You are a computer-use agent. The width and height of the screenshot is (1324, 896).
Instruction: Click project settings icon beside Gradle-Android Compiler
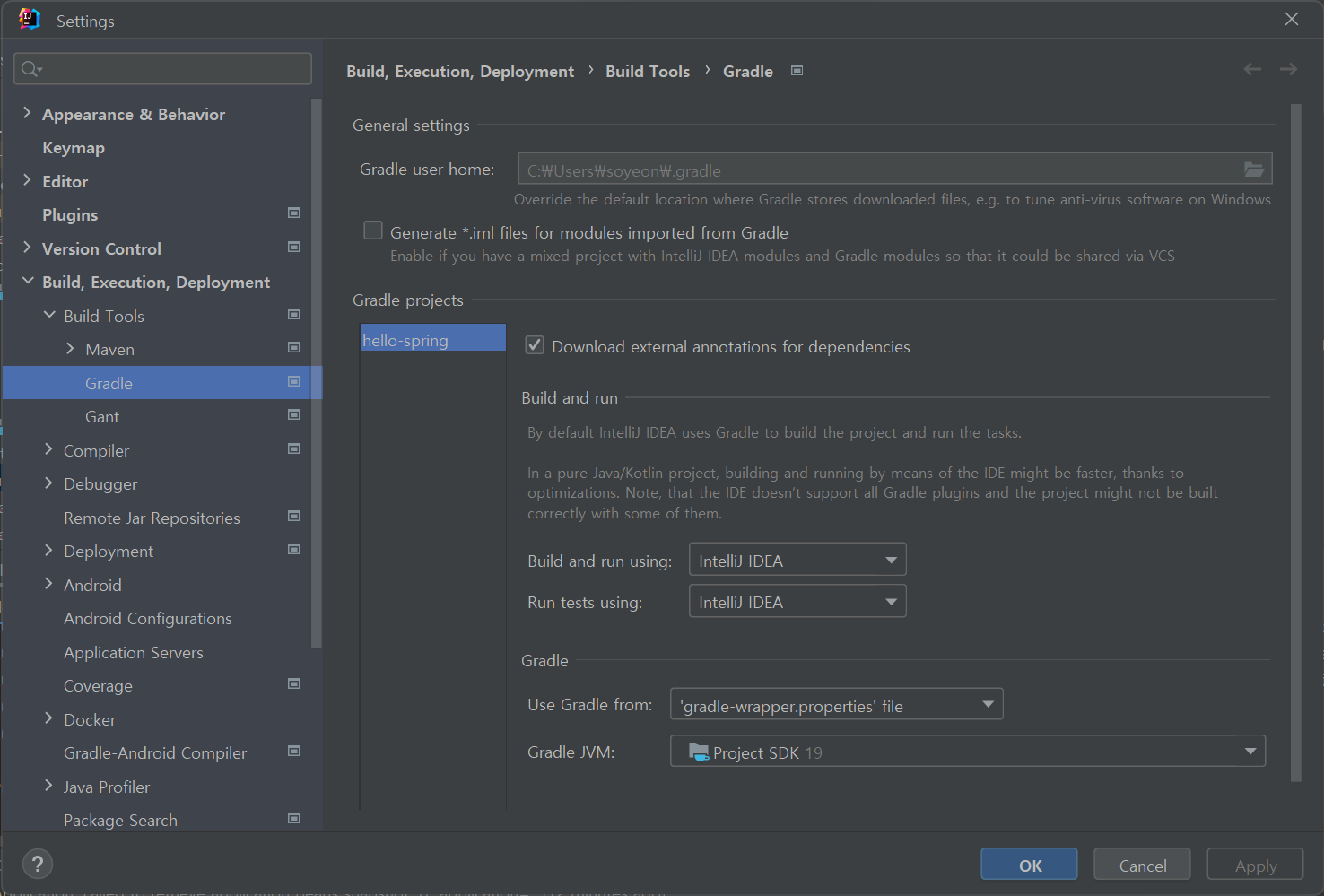[293, 751]
